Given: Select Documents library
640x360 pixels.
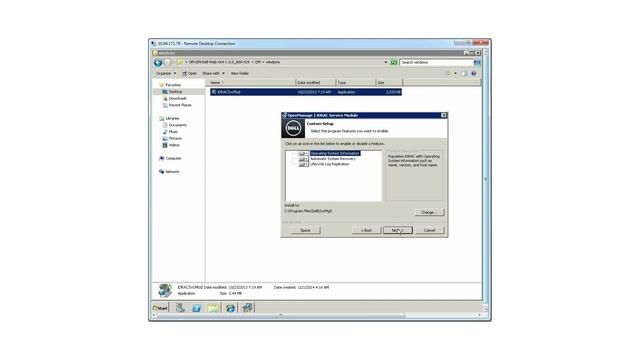Looking at the screenshot, I should point(175,125).
